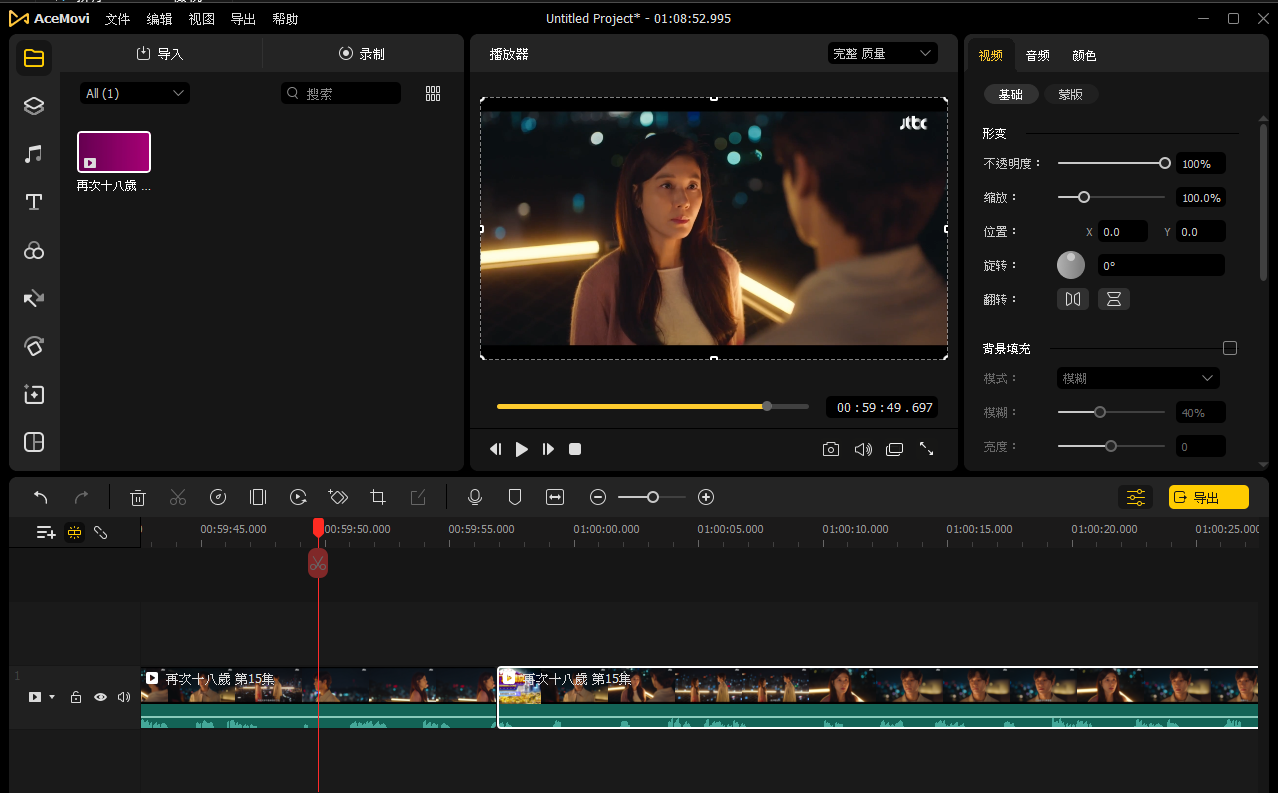Viewport: 1278px width, 793px height.
Task: Click the 不透明度 opacity slider
Action: click(x=1111, y=163)
